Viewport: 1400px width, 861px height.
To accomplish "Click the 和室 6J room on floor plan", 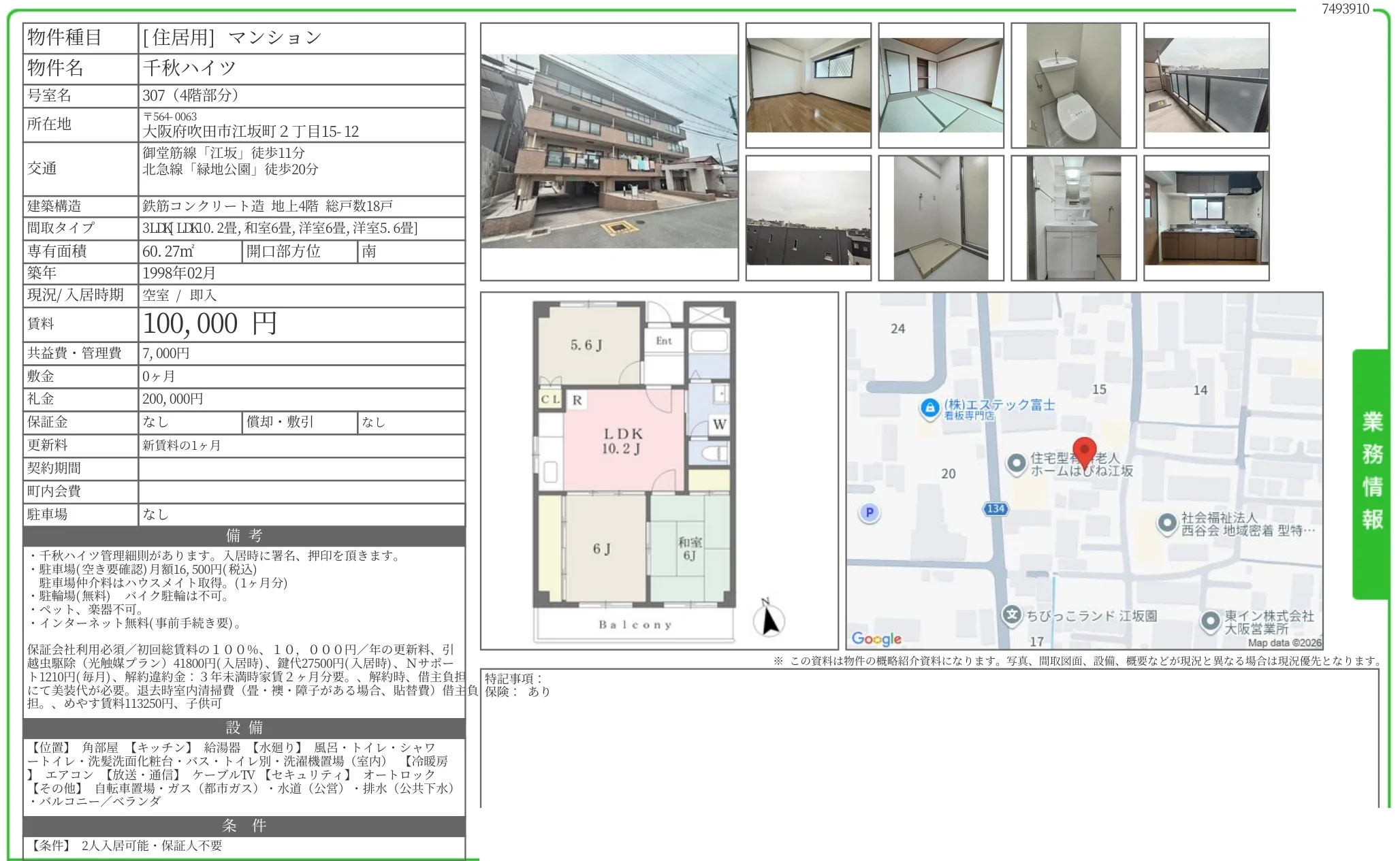I will (x=689, y=549).
